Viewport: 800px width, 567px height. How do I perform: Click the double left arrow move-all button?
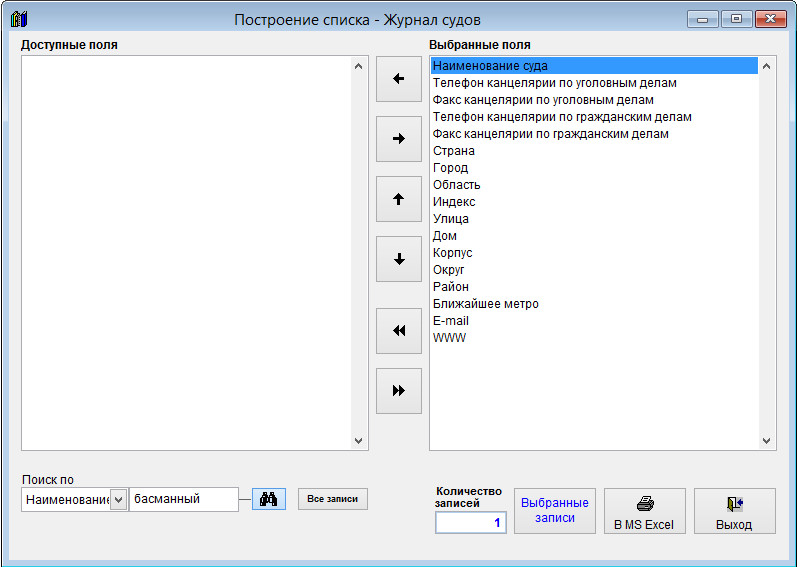pyautogui.click(x=398, y=331)
